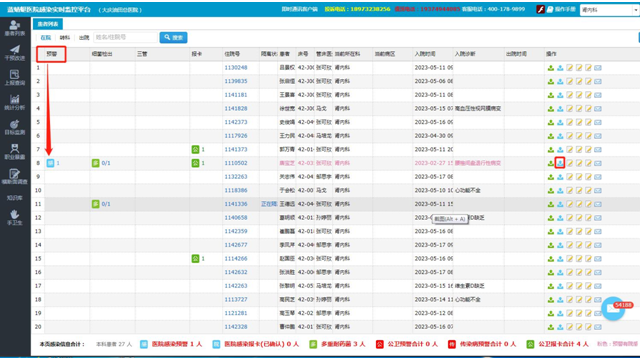Image resolution: width=640 pixels, height=360 pixels.
Task: Open 干预改进 paper-plane sidebar icon
Action: [x=15, y=53]
